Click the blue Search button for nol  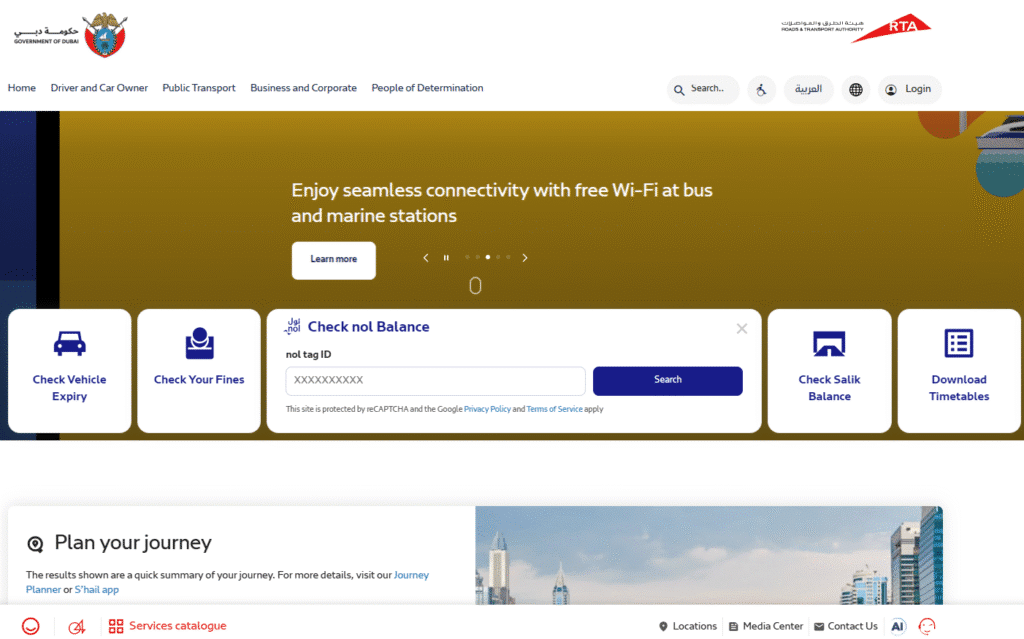coord(667,380)
